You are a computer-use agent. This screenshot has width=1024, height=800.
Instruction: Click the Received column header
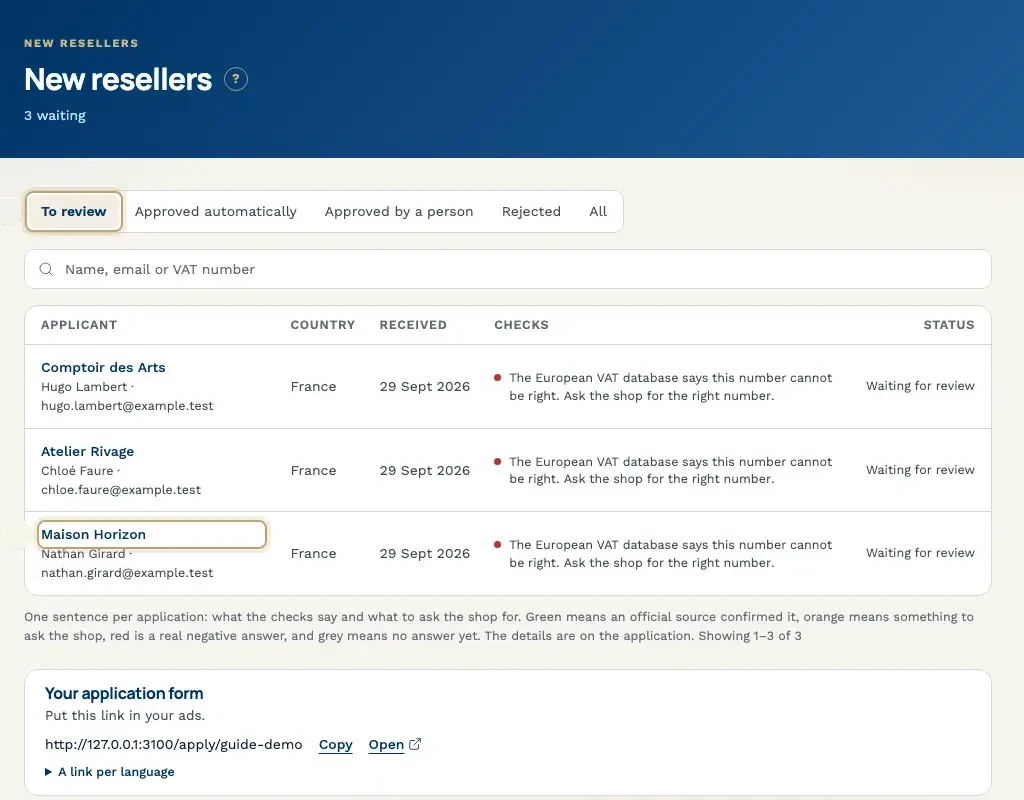(413, 325)
